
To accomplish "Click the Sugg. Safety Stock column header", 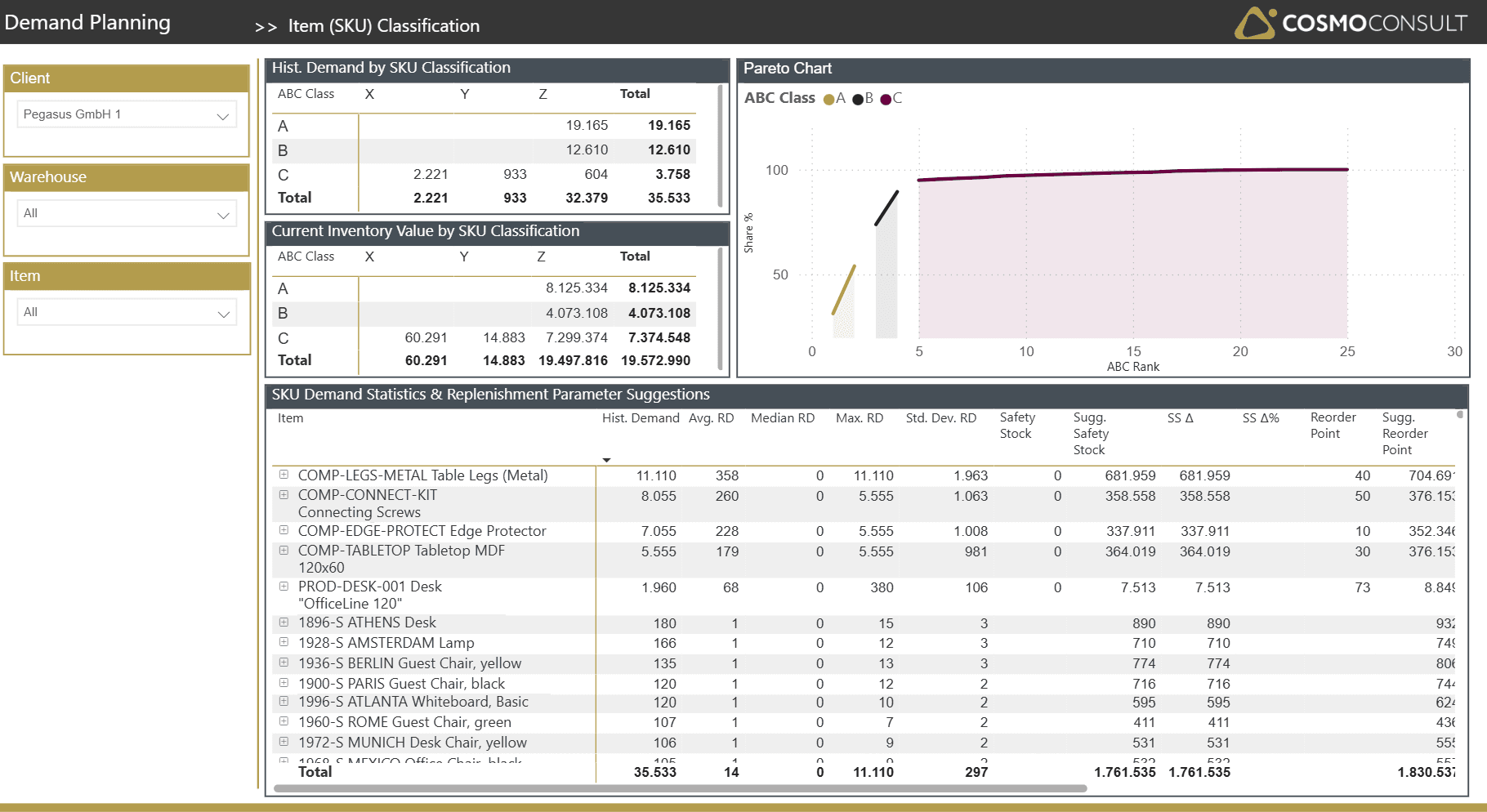I will click(1091, 434).
